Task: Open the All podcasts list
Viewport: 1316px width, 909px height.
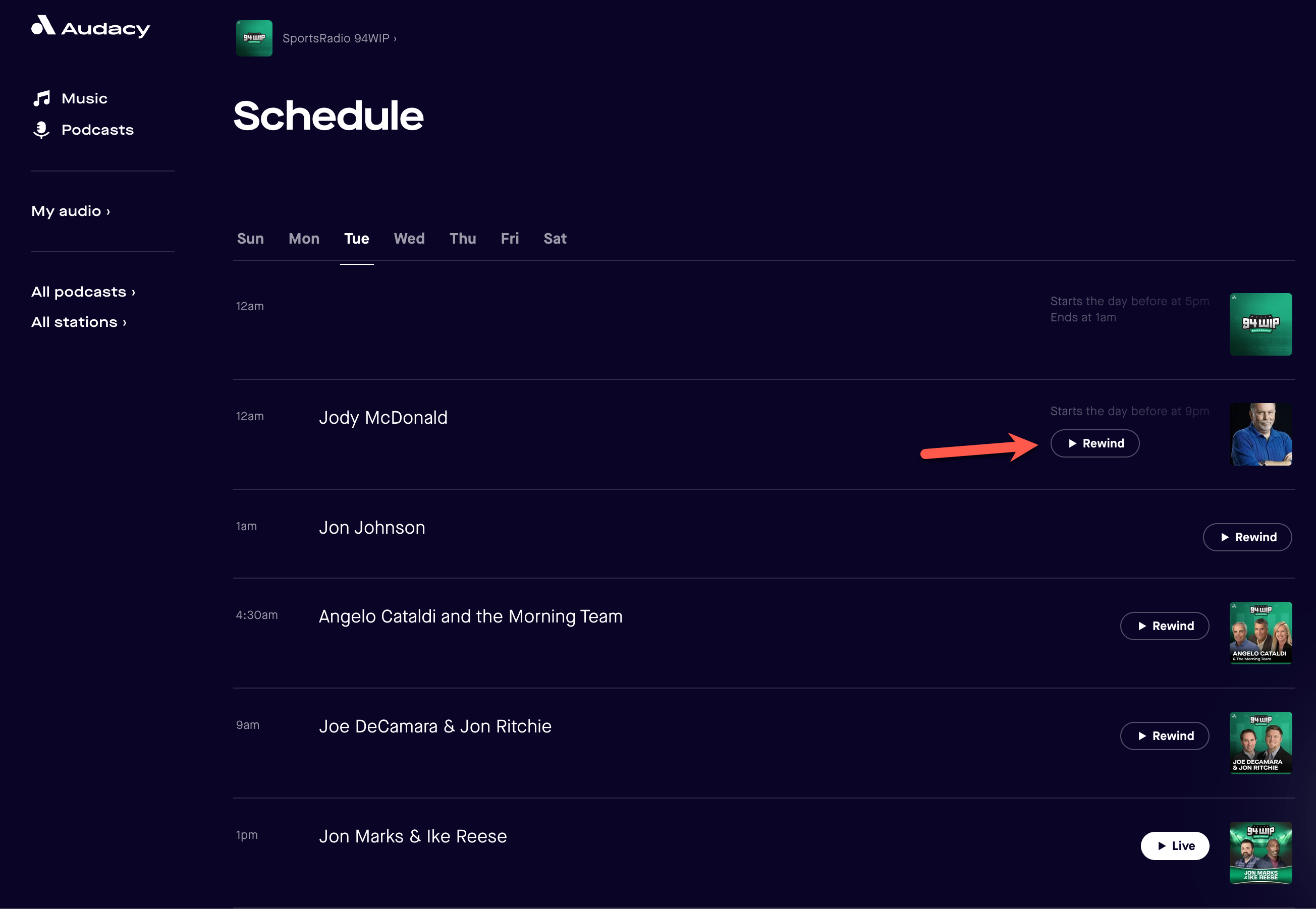Action: point(83,292)
